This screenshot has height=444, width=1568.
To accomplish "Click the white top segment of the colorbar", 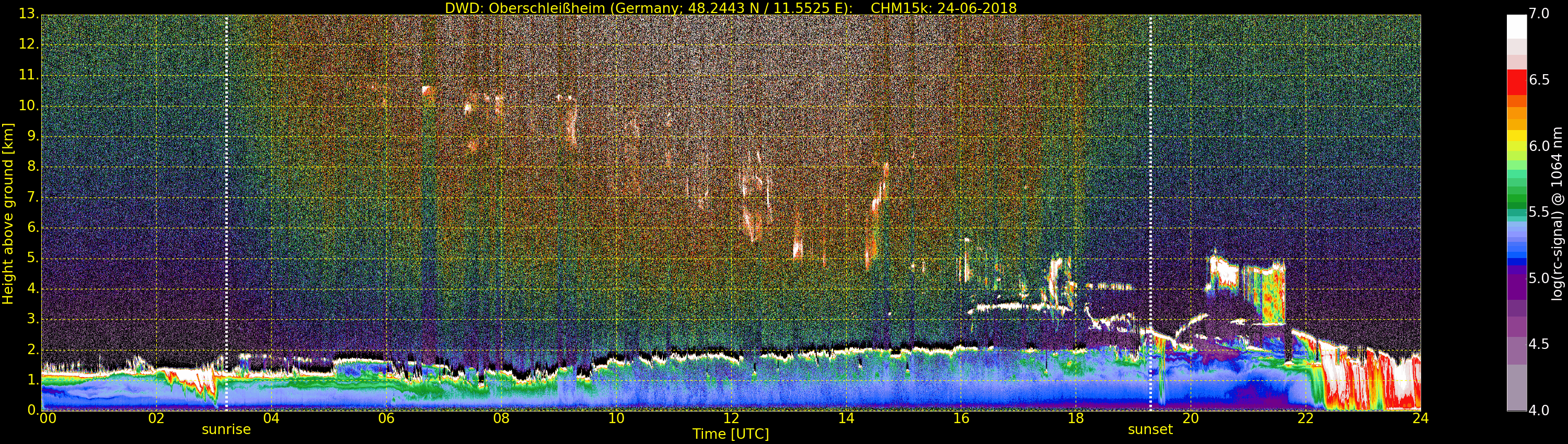I will click(x=1516, y=27).
